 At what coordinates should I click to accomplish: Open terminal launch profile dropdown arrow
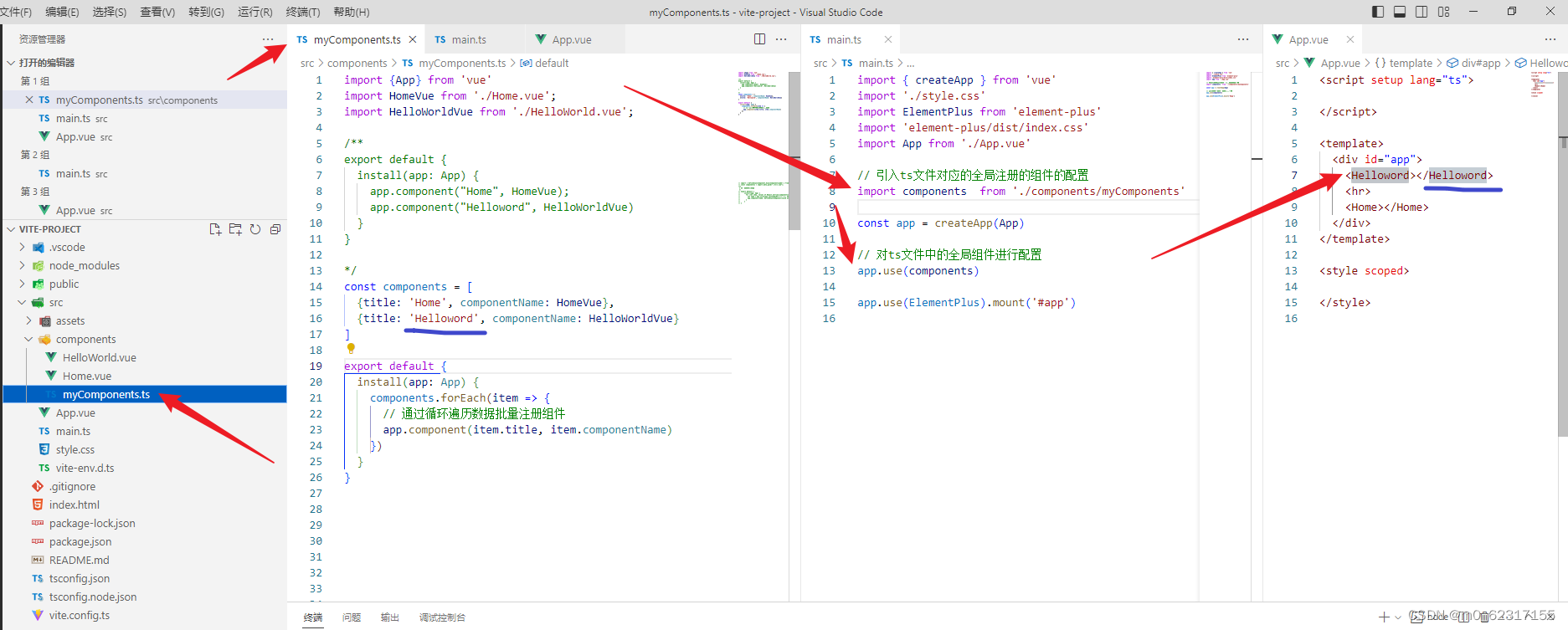(1398, 617)
